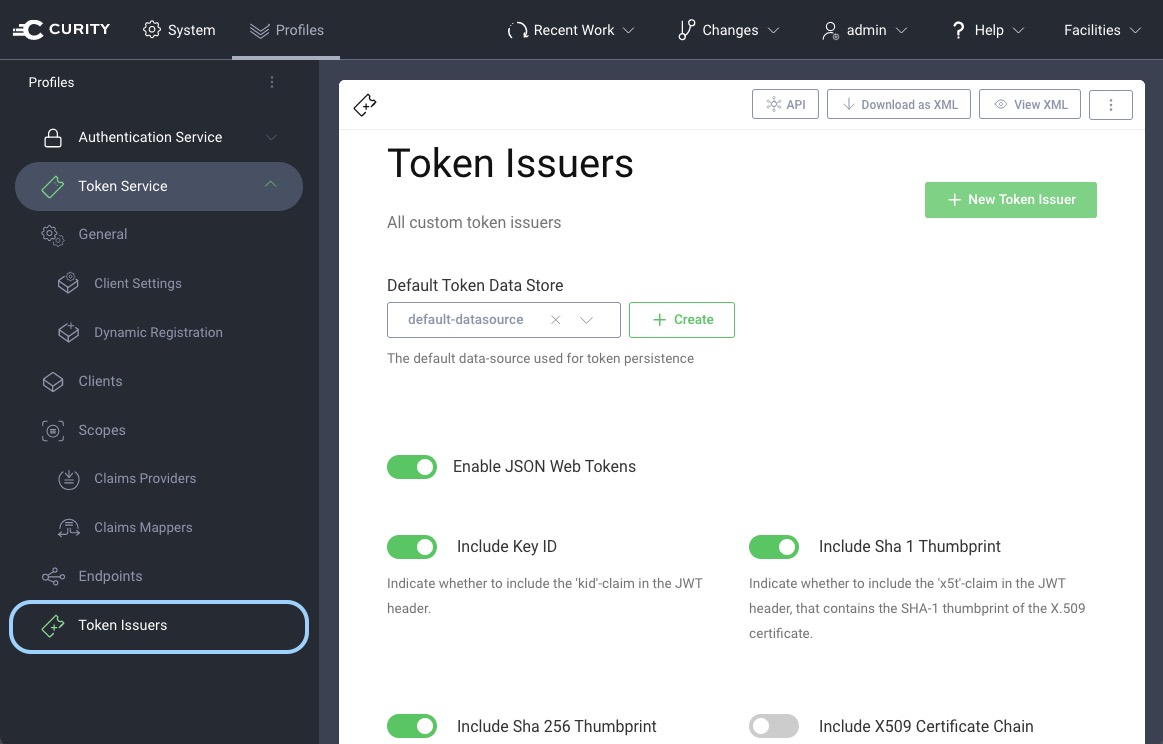Open the System settings gear icon
Screen dimensions: 1163x744
153,30
